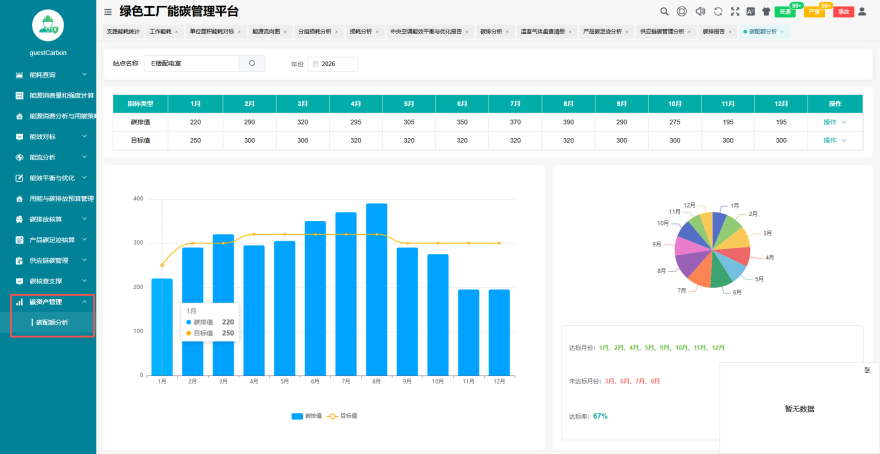This screenshot has width=880, height=454.
Task: Open the user profile icon
Action: (x=862, y=11)
